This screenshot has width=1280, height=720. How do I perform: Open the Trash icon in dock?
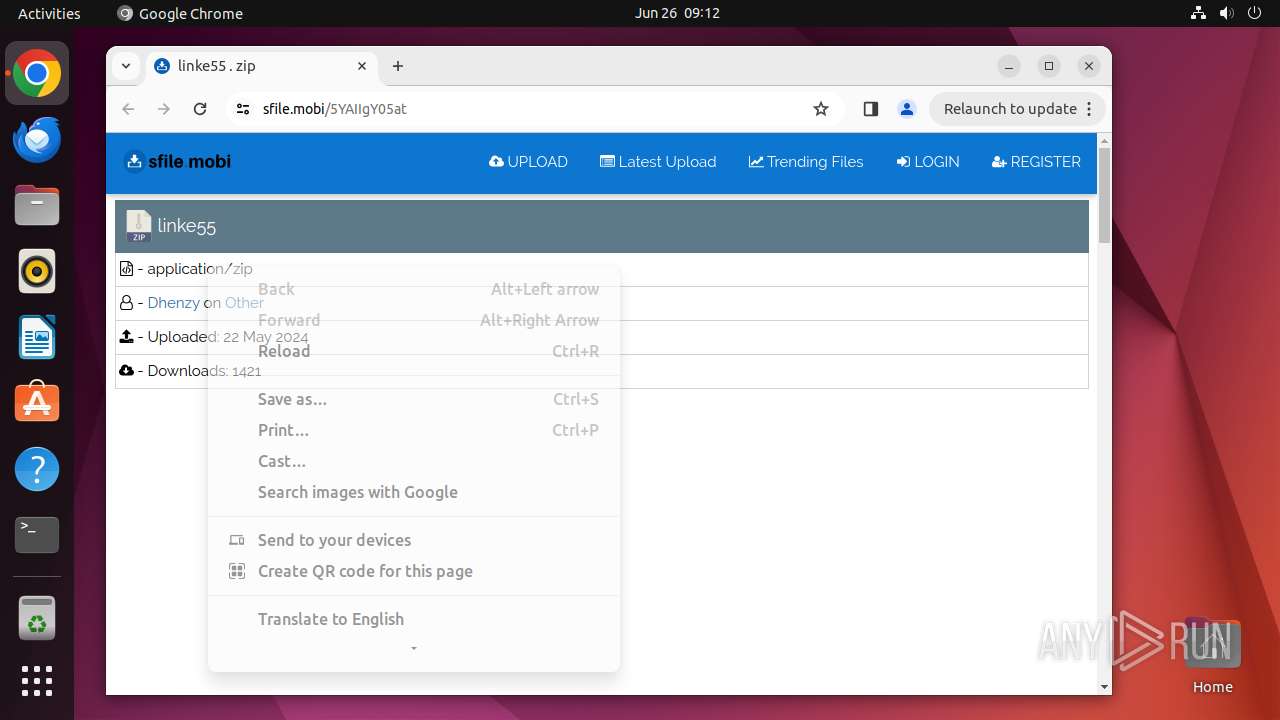point(37,618)
